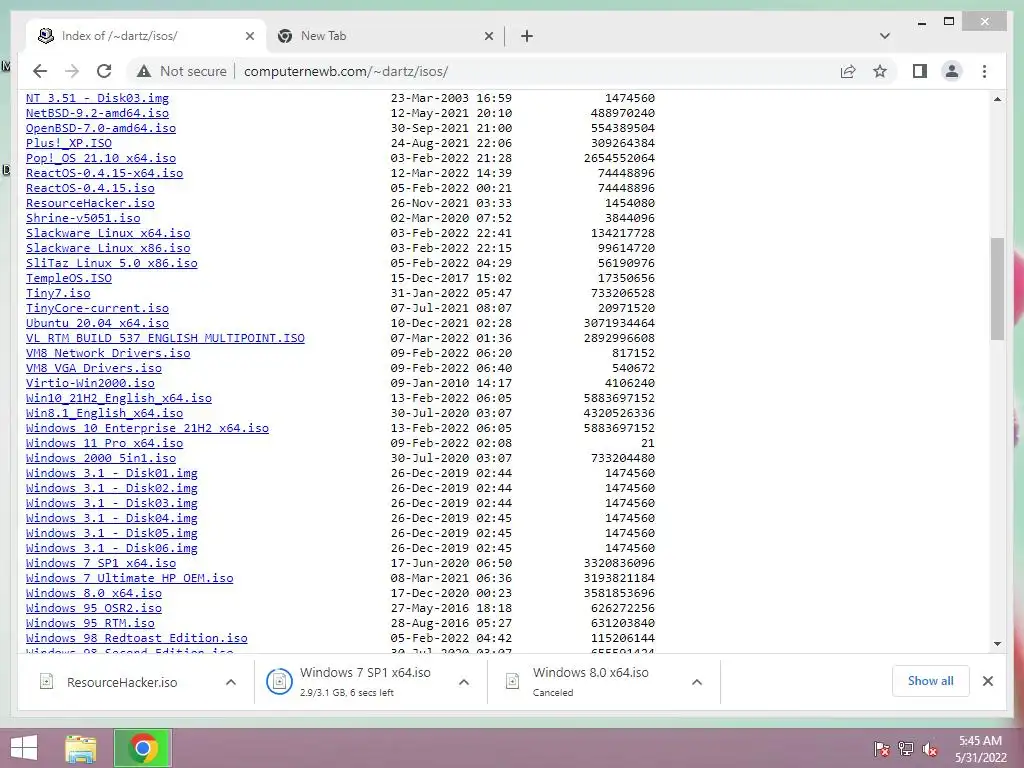Reload the page with the refresh icon
1024x768 pixels.
click(x=104, y=71)
